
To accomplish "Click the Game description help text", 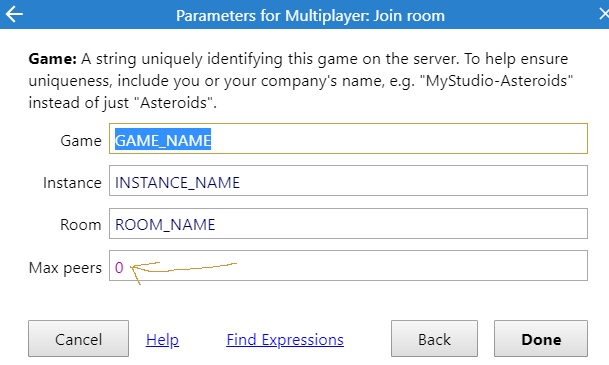I will coord(301,81).
